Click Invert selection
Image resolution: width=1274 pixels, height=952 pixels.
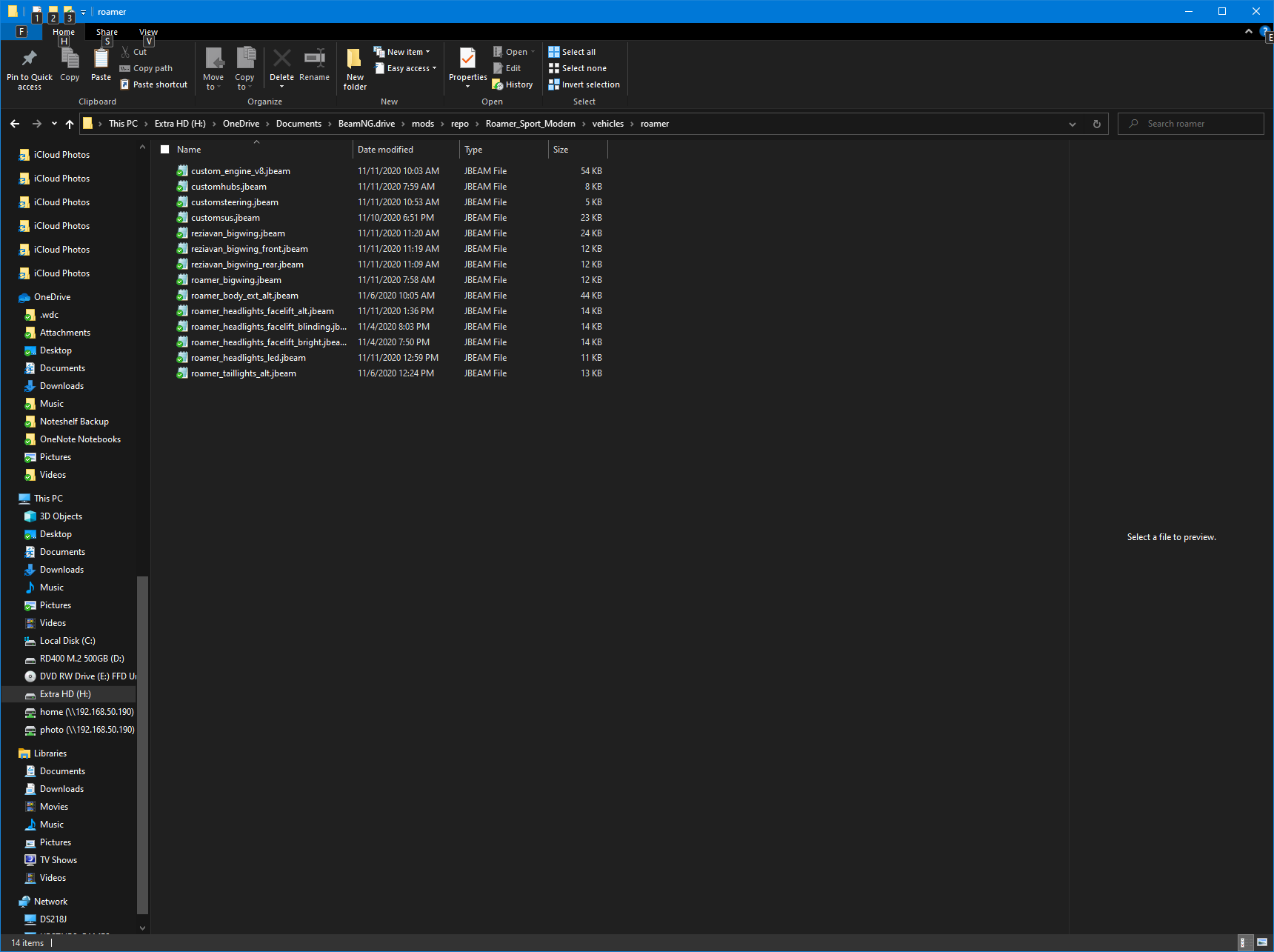[584, 84]
